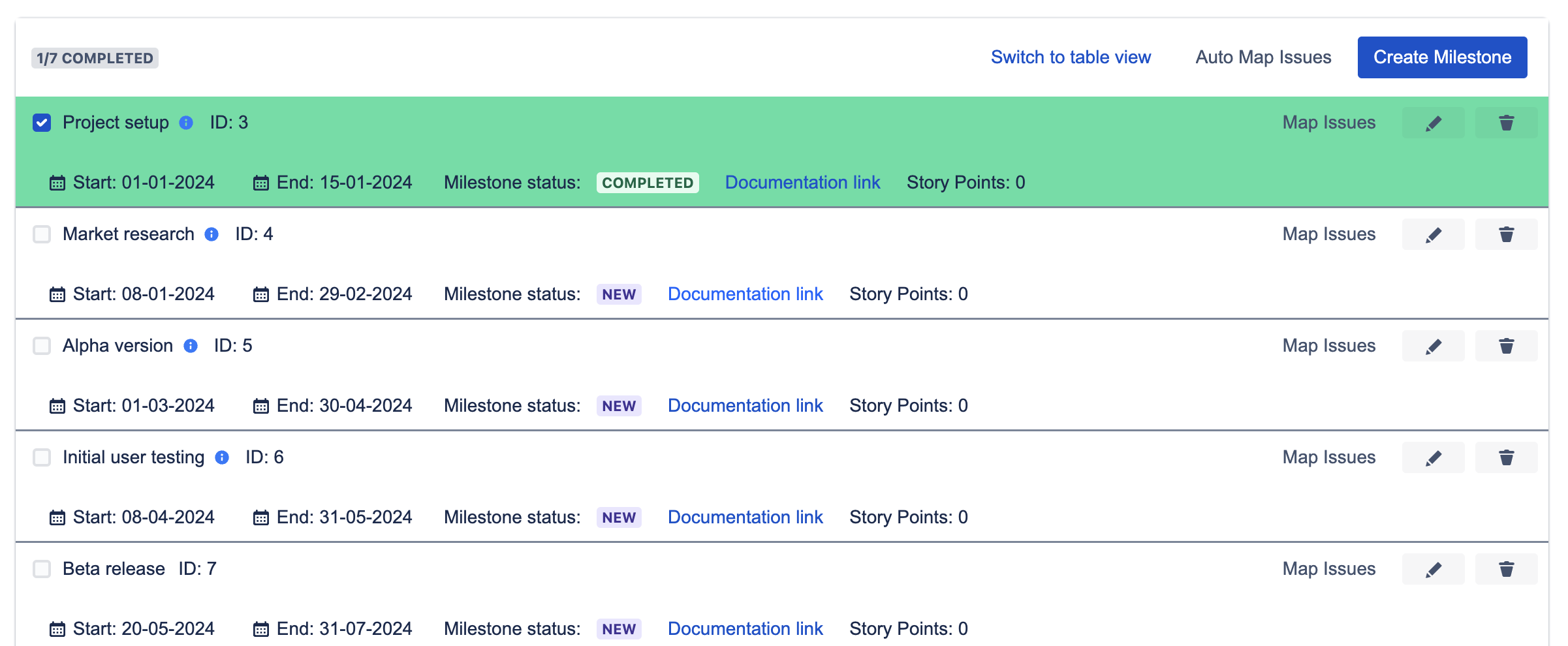This screenshot has height=646, width=1568.
Task: Click the info icon next to Initial user testing
Action: [x=221, y=457]
